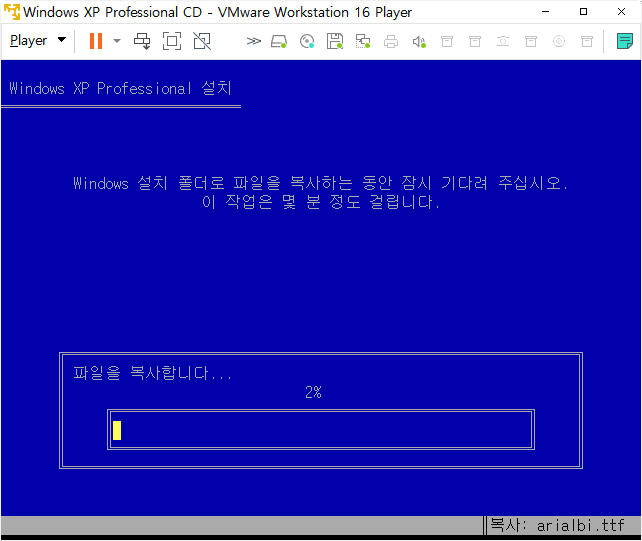Click the greyed camera-like device icon
Viewport: 642px width, 541px height.
point(503,41)
